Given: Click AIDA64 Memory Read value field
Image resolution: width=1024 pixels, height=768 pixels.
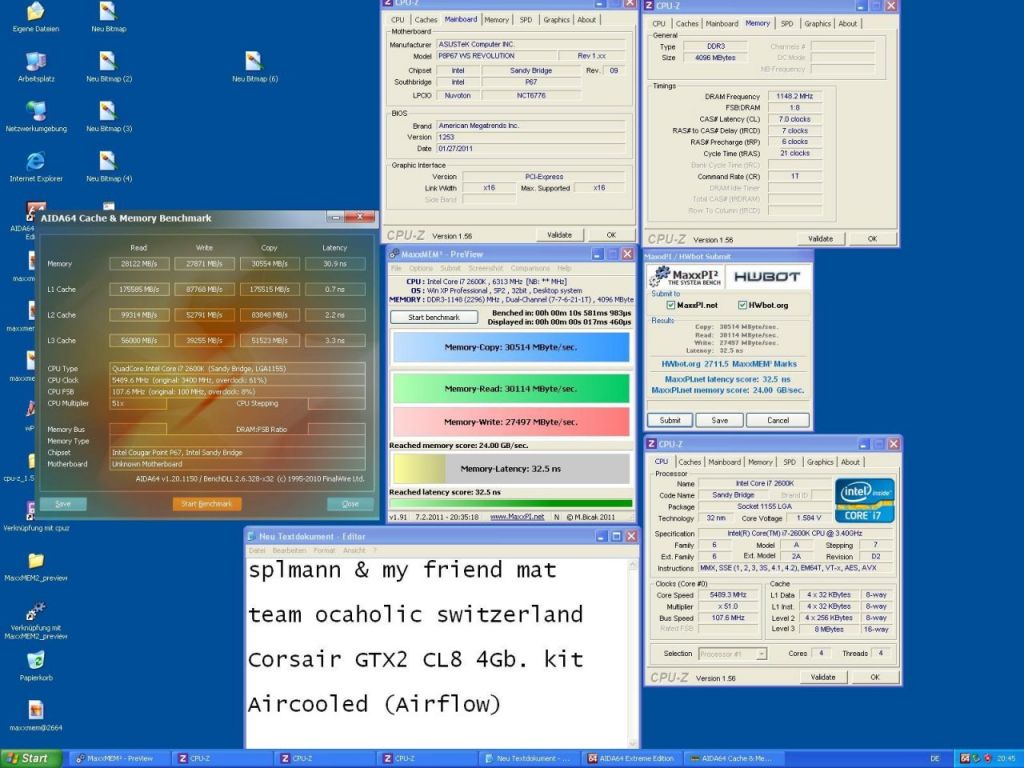Looking at the screenshot, I should 139,264.
